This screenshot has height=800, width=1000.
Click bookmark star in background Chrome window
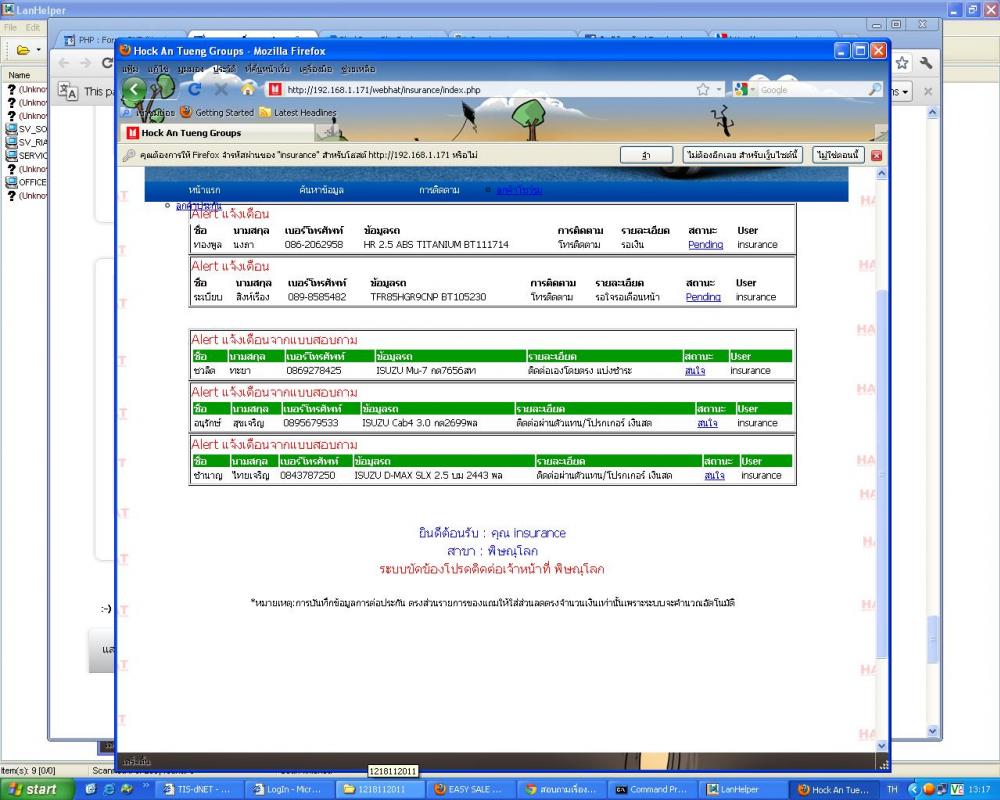[x=901, y=63]
